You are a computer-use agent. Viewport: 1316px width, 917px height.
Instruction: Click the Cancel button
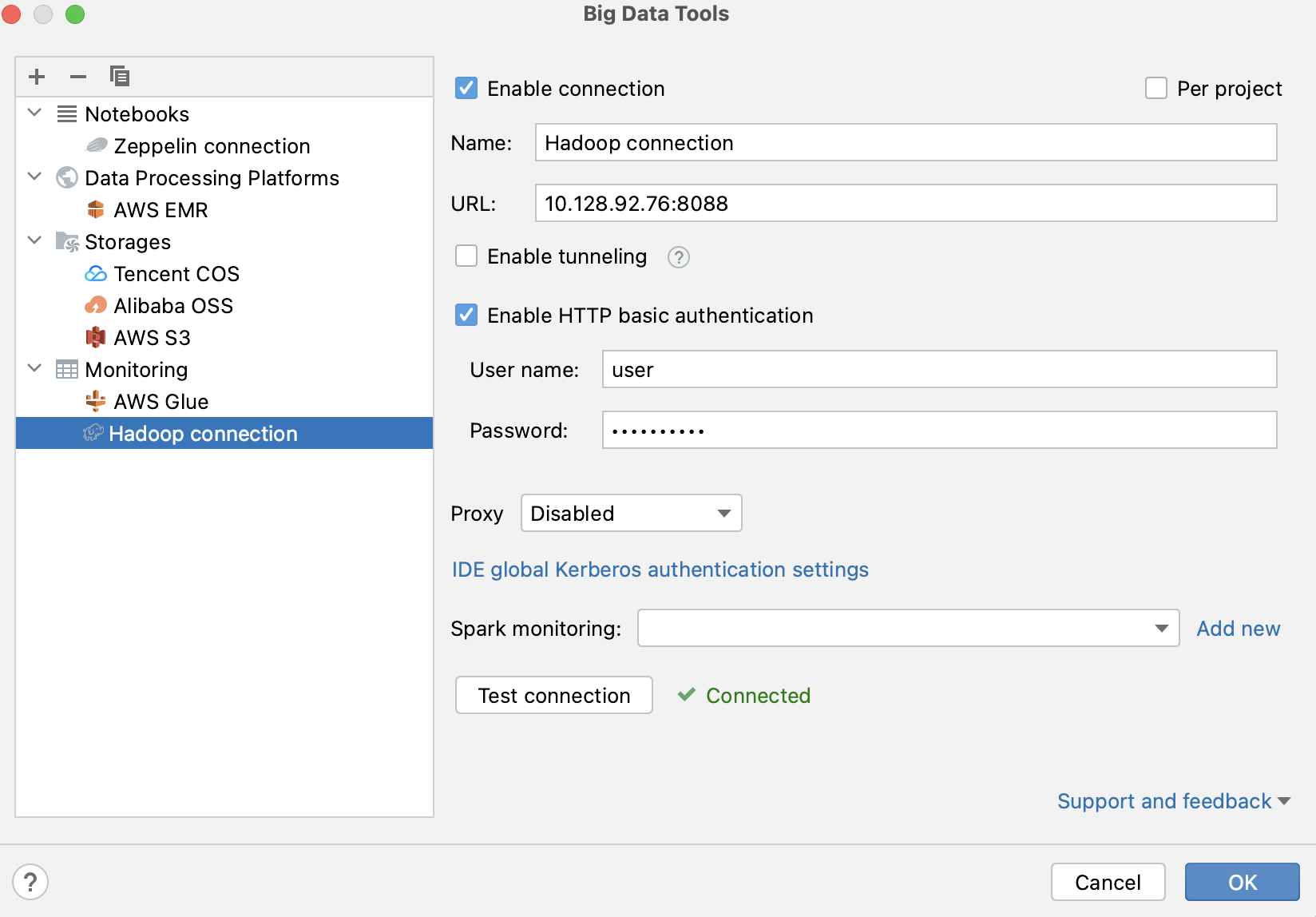pos(1108,882)
